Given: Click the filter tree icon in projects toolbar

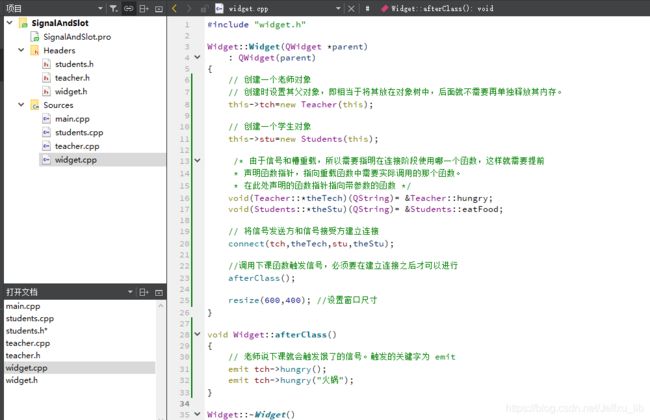Looking at the screenshot, I should (x=113, y=8).
